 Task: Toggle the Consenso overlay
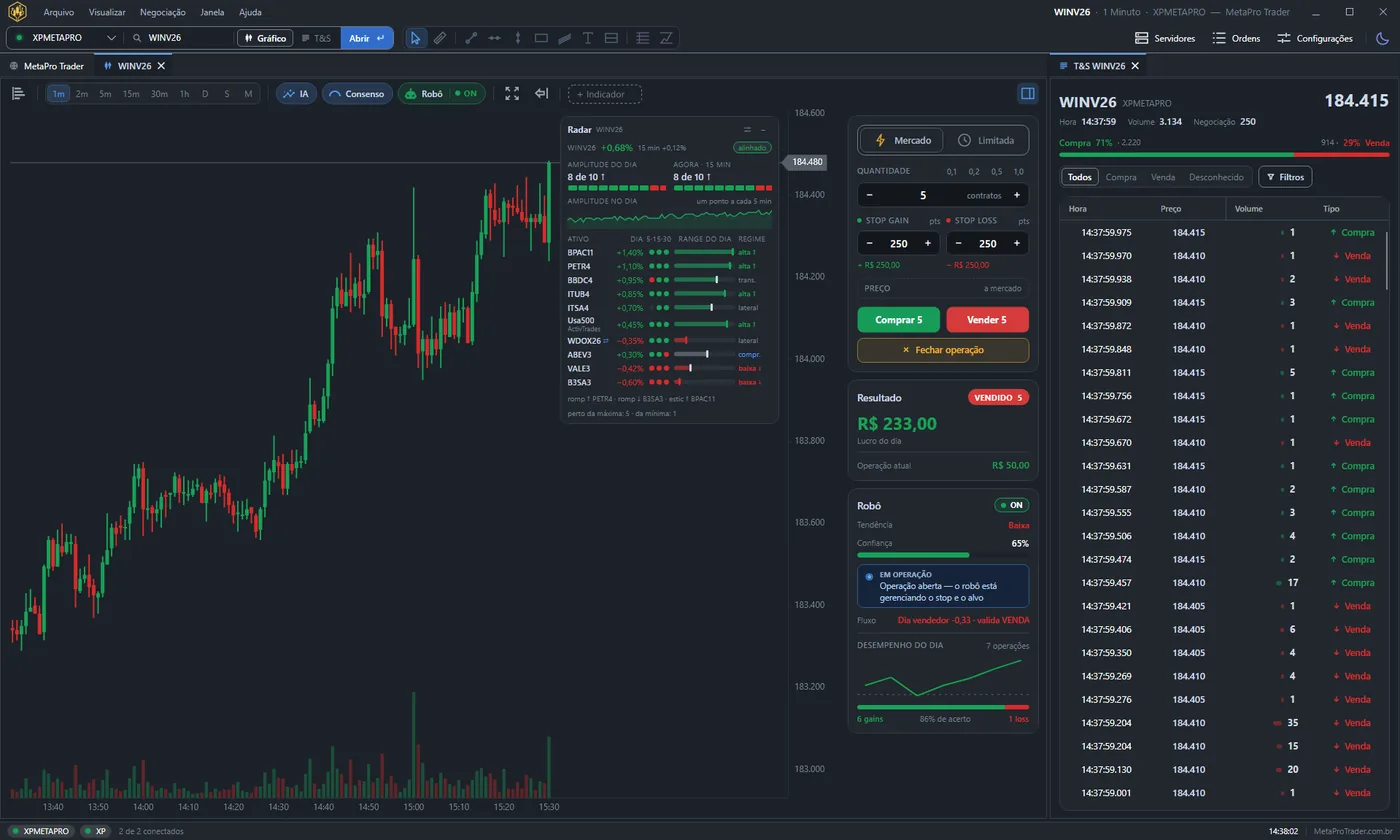357,93
